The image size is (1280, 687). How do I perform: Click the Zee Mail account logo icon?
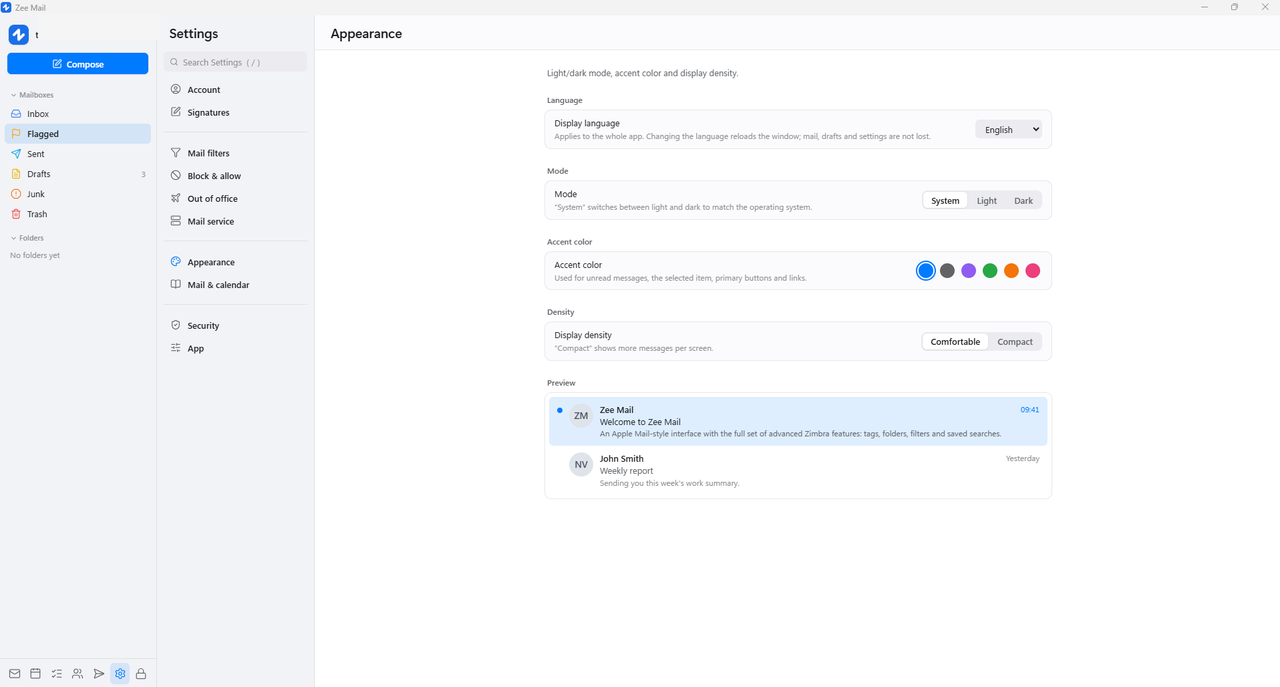(x=18, y=35)
